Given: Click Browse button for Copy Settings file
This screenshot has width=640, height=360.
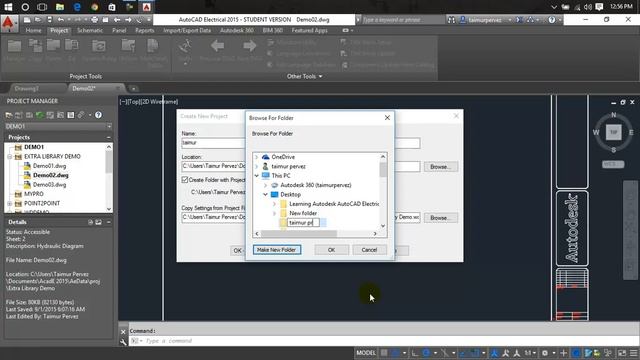Looking at the screenshot, I should pos(440,218).
